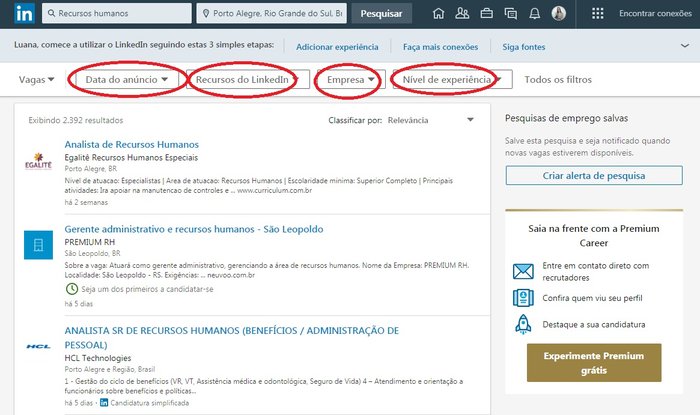Open the Notifications bell icon
Viewport: 700px width, 415px height.
click(x=534, y=13)
